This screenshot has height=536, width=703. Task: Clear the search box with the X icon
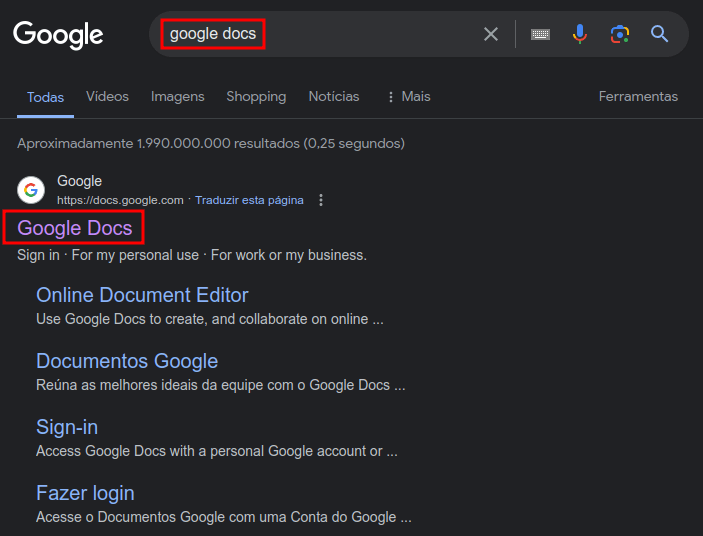[491, 34]
